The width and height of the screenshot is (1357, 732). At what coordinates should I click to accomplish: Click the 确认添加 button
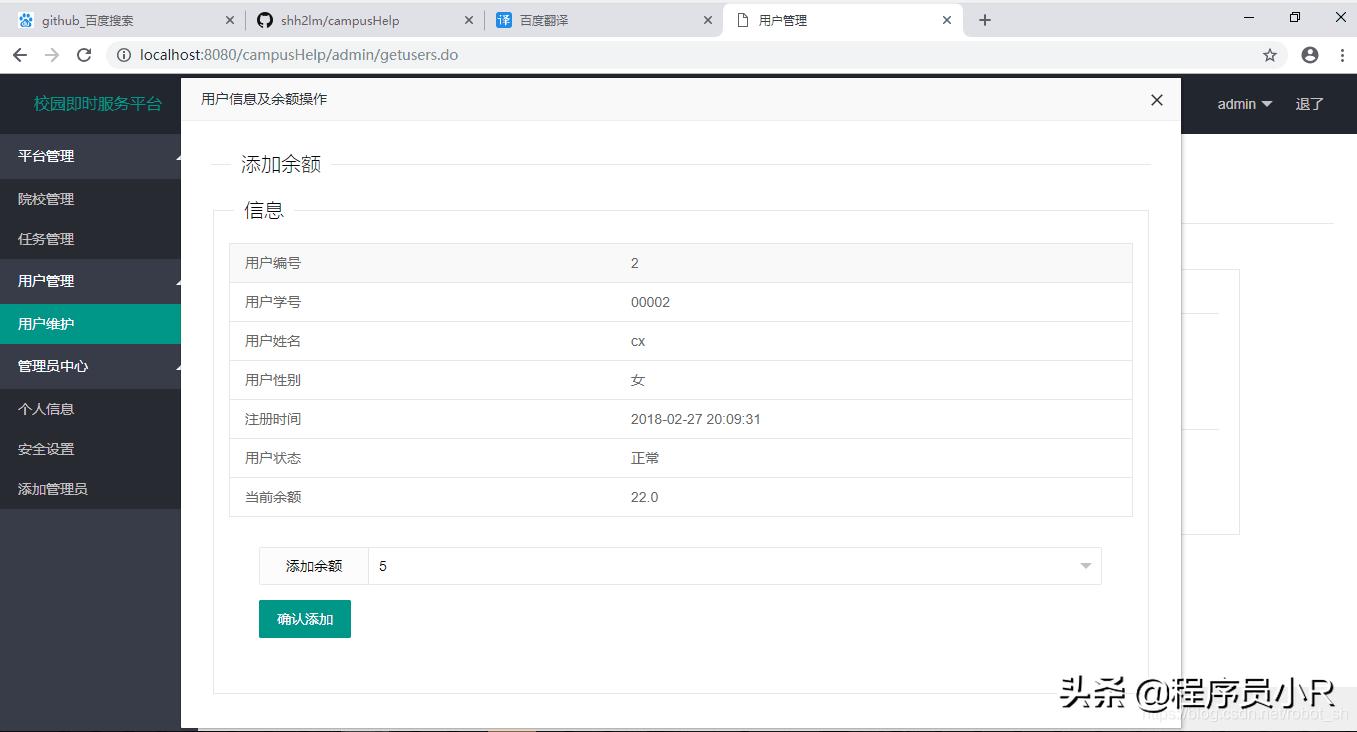coord(304,618)
